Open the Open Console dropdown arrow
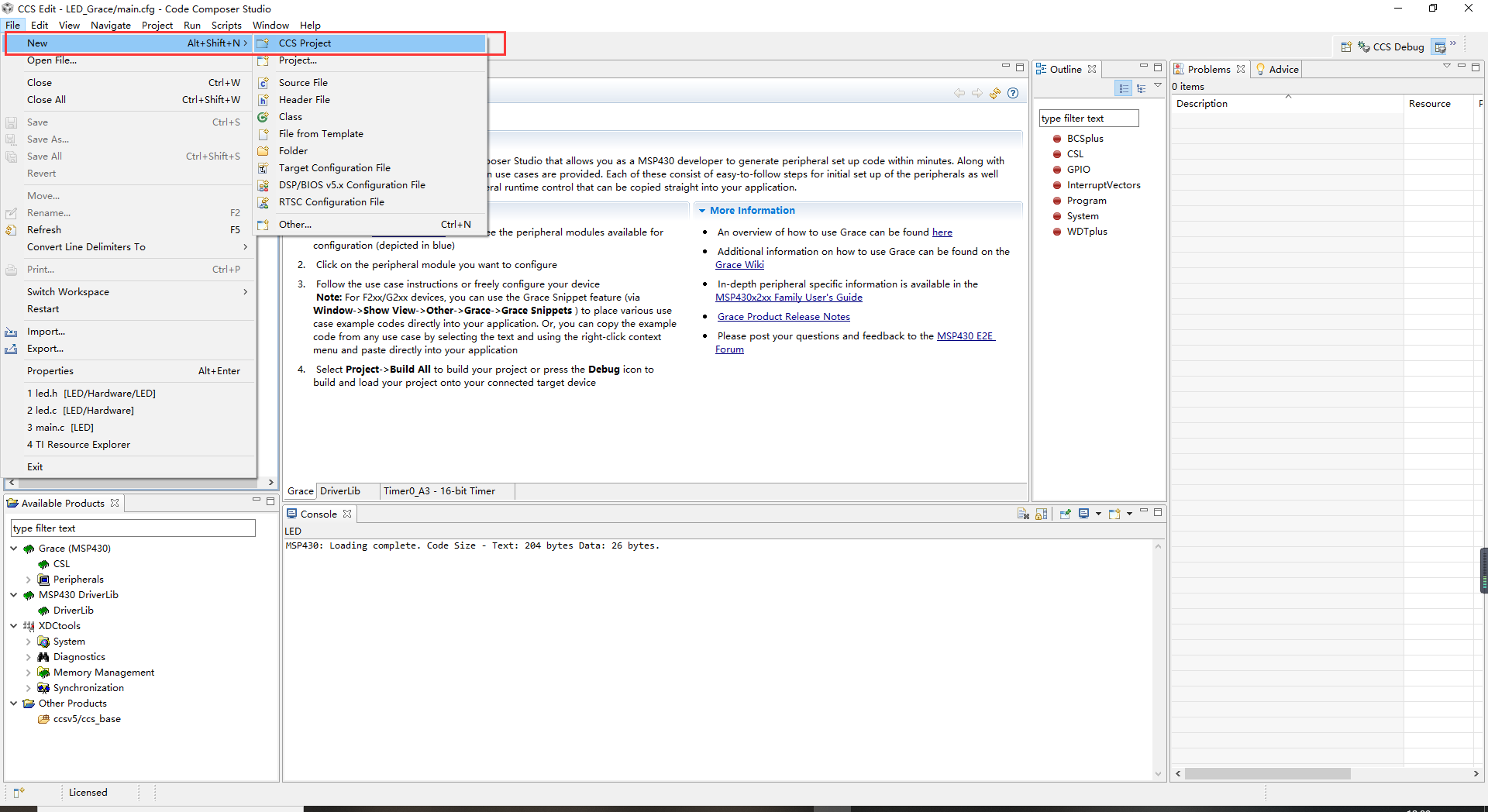Image resolution: width=1488 pixels, height=812 pixels. 1129,514
